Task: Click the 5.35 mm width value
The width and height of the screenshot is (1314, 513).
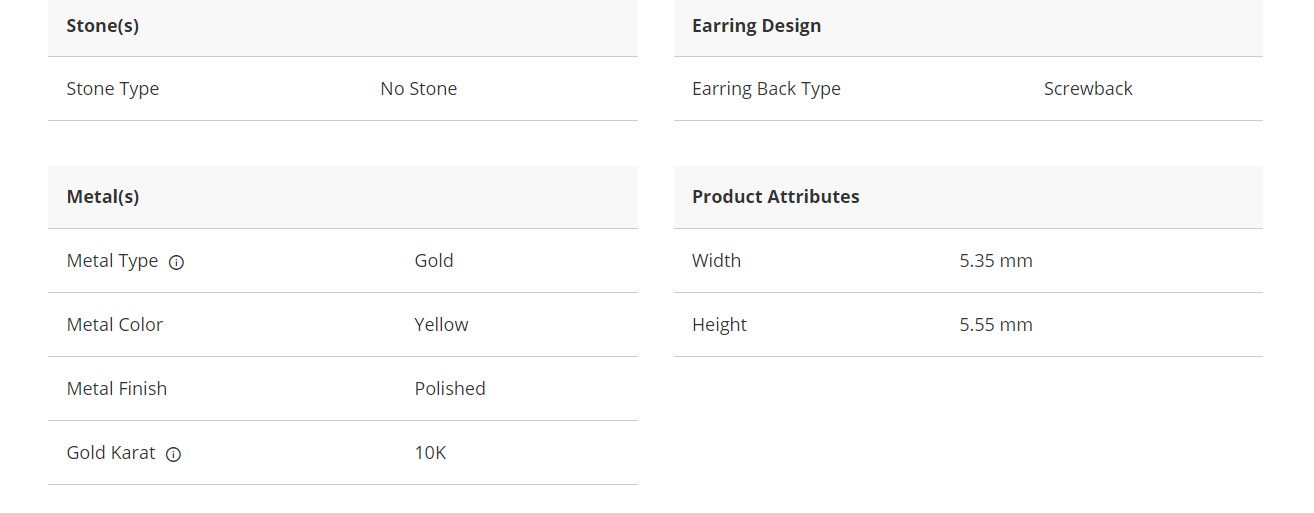Action: [995, 261]
